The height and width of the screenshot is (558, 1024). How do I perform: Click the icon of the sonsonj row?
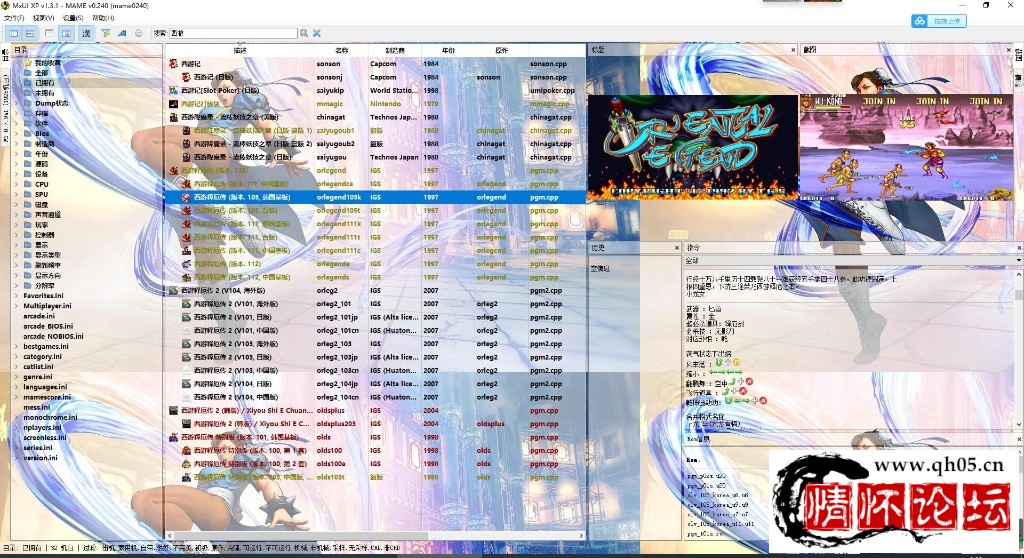[187, 77]
